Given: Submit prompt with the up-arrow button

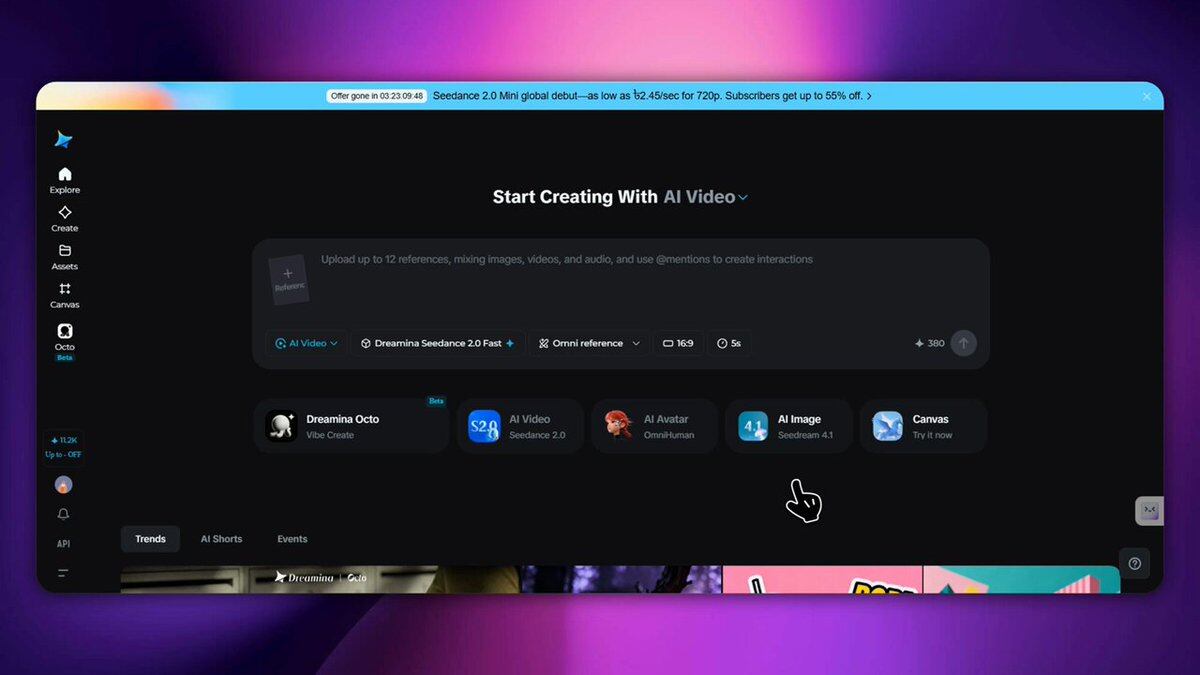Looking at the screenshot, I should click(x=963, y=343).
